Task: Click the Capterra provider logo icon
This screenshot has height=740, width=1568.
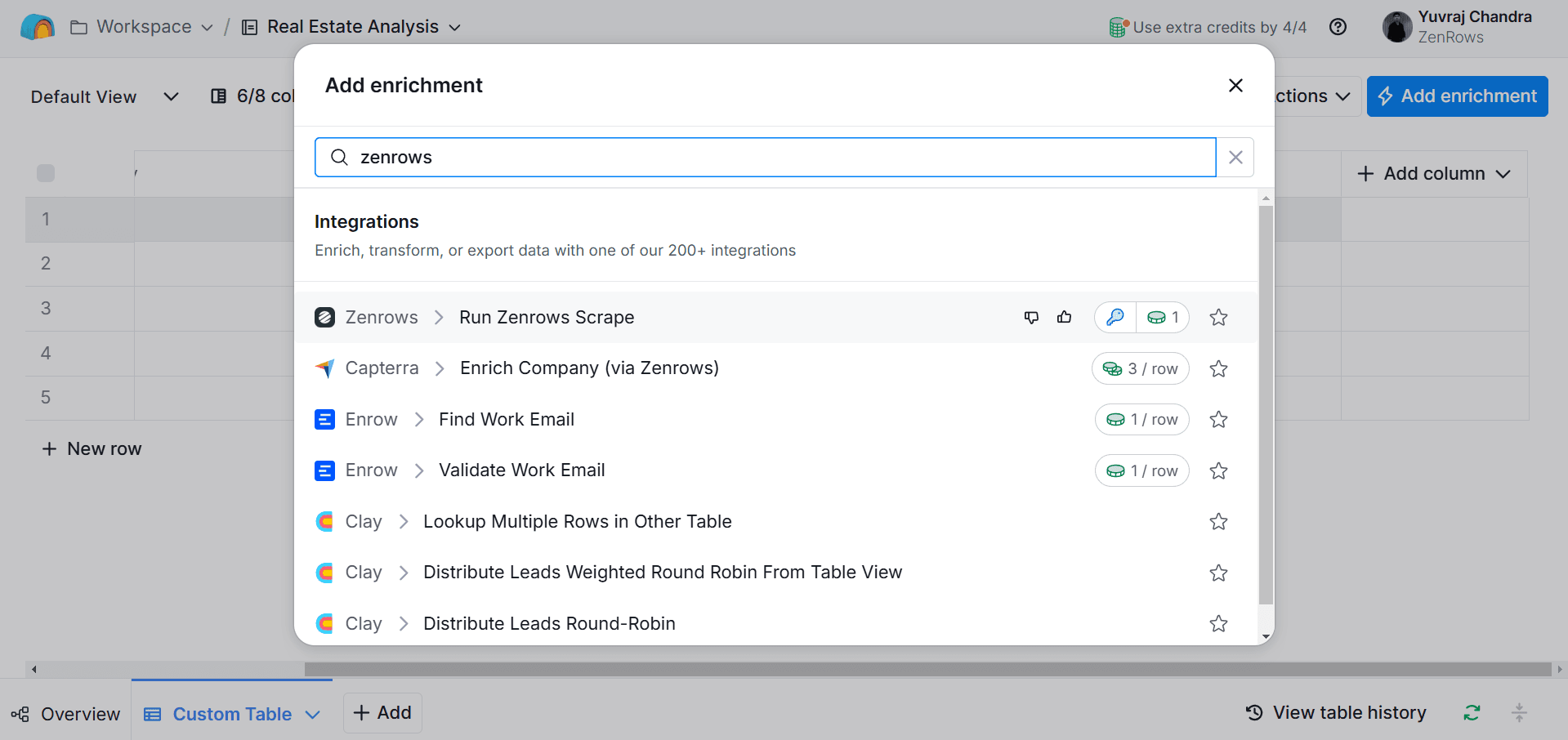Action: 324,368
